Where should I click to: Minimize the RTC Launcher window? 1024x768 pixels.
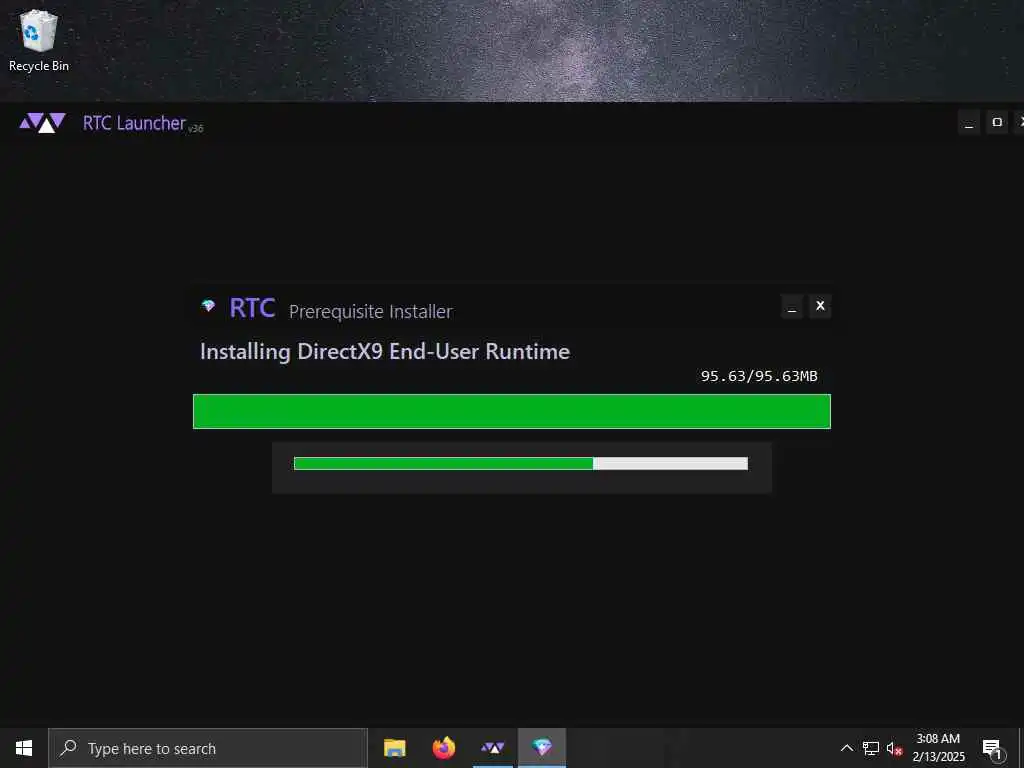click(x=969, y=122)
